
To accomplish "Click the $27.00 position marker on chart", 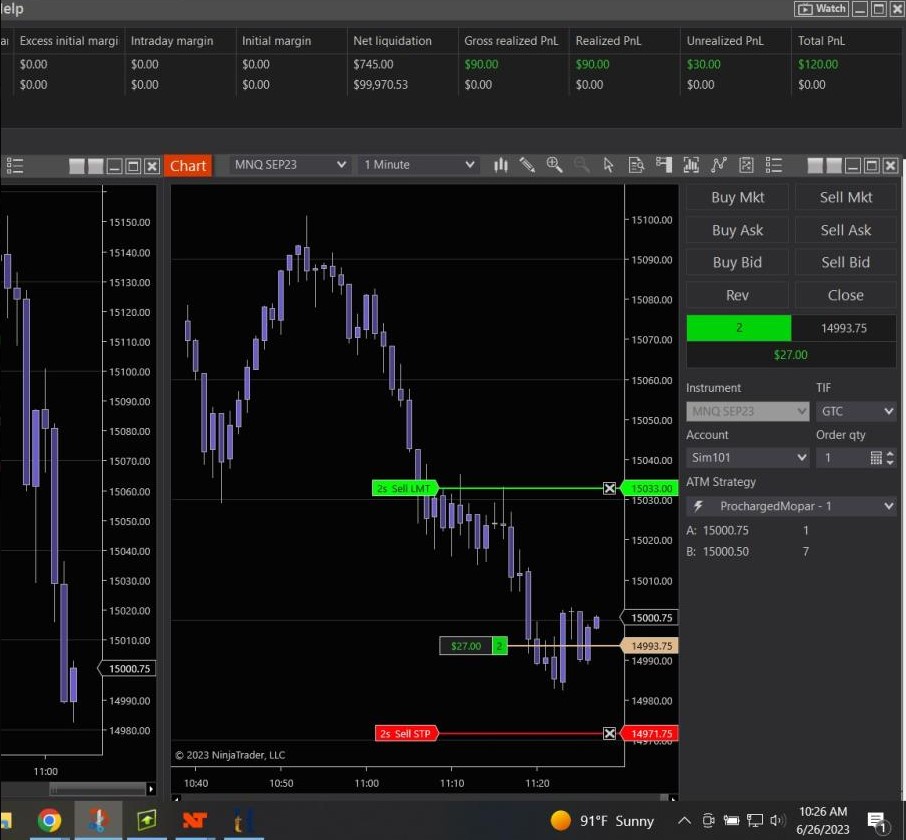I will click(473, 646).
